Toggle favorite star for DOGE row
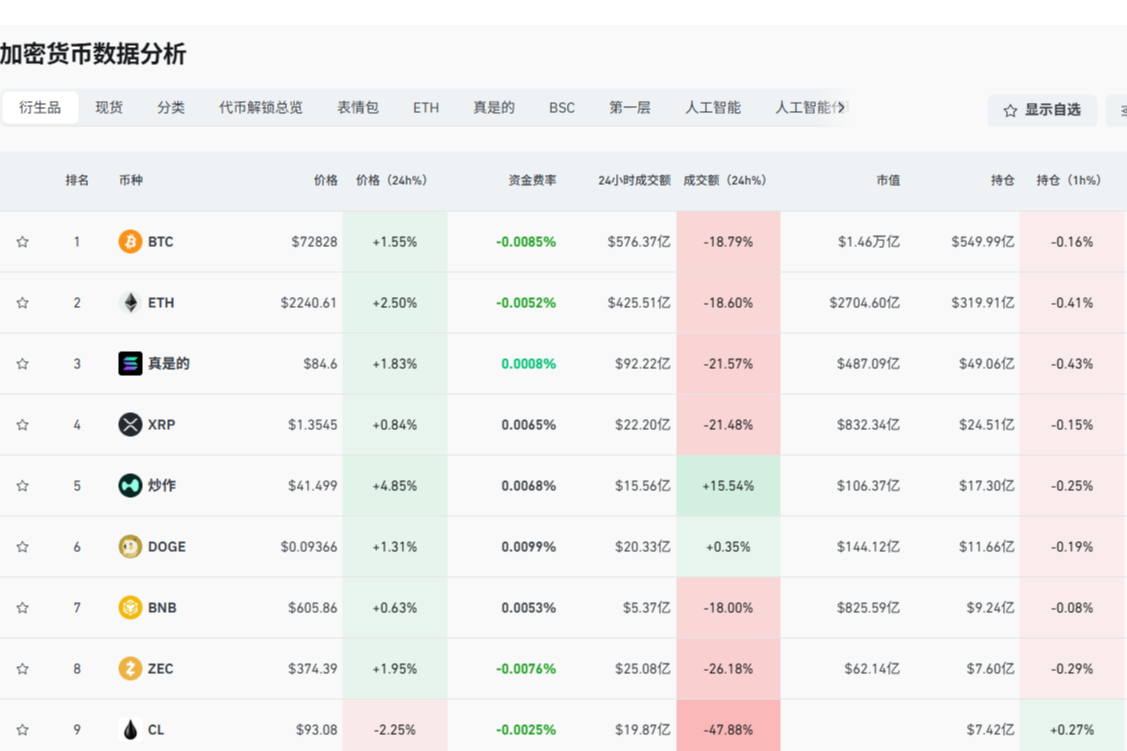Viewport: 1127px width, 751px height. 22,547
